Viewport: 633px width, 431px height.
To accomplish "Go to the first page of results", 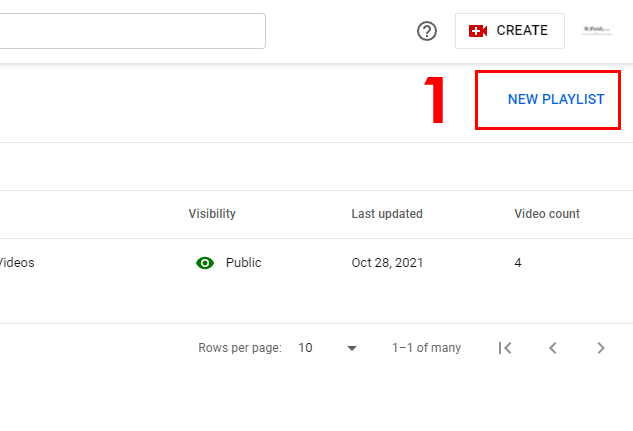I will click(505, 348).
